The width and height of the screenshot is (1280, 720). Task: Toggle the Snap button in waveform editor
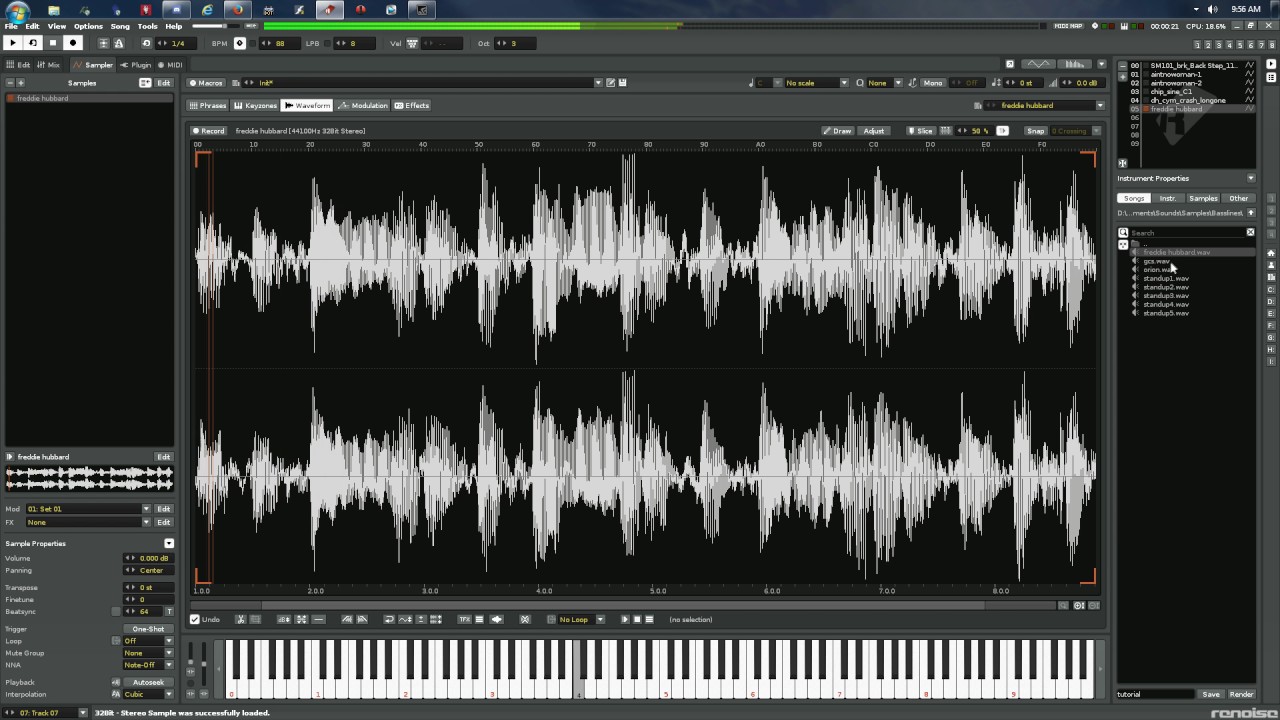click(x=1035, y=131)
